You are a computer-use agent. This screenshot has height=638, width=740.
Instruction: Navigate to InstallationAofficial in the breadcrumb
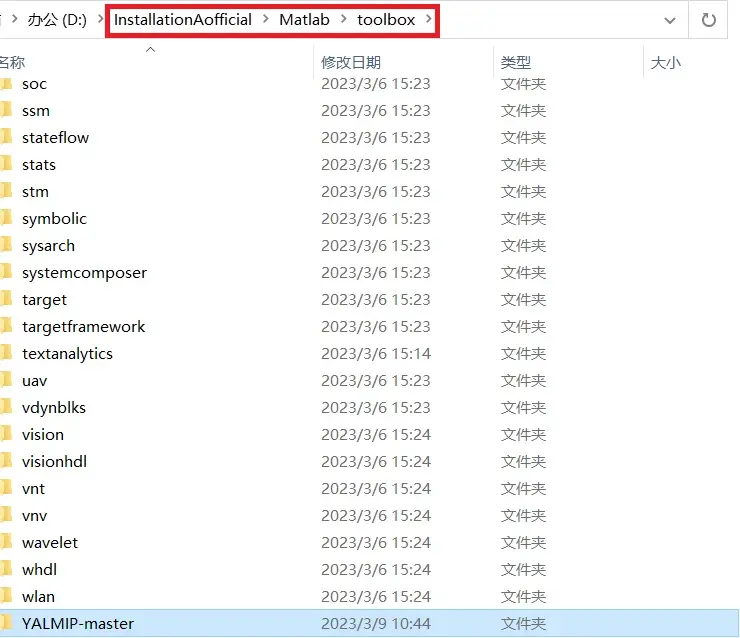(x=182, y=20)
